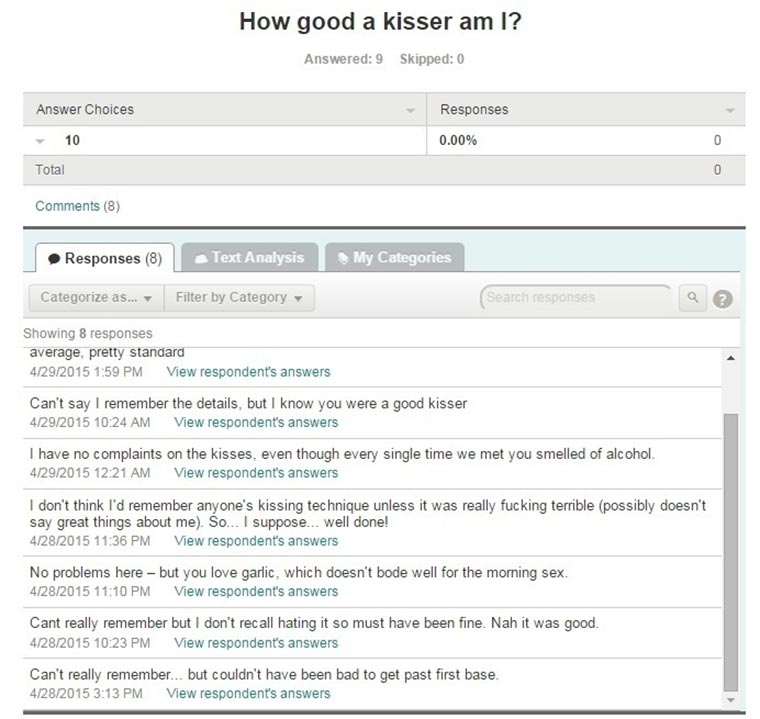The width and height of the screenshot is (760, 719).
Task: Switch to the Text Analysis tab
Action: tap(249, 258)
